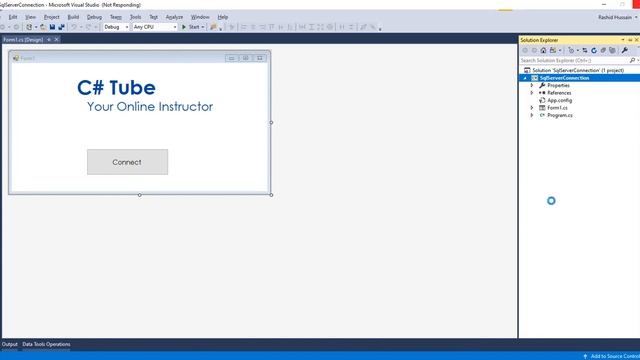The width and height of the screenshot is (640, 360).
Task: Expand the References node
Action: [x=532, y=93]
